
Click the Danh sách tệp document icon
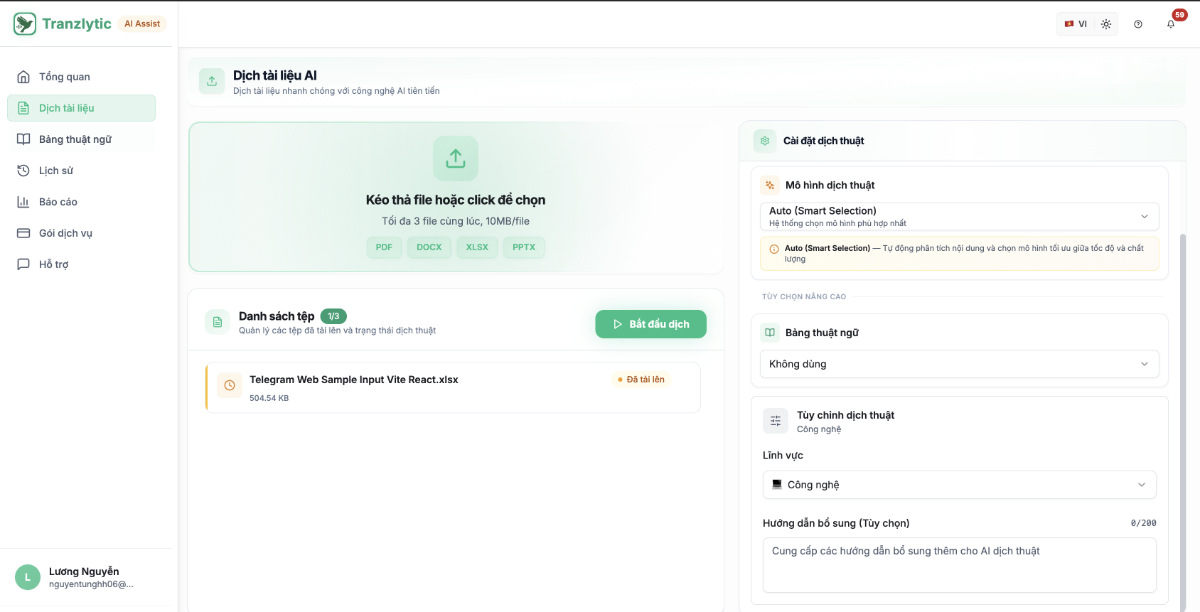pyautogui.click(x=217, y=322)
